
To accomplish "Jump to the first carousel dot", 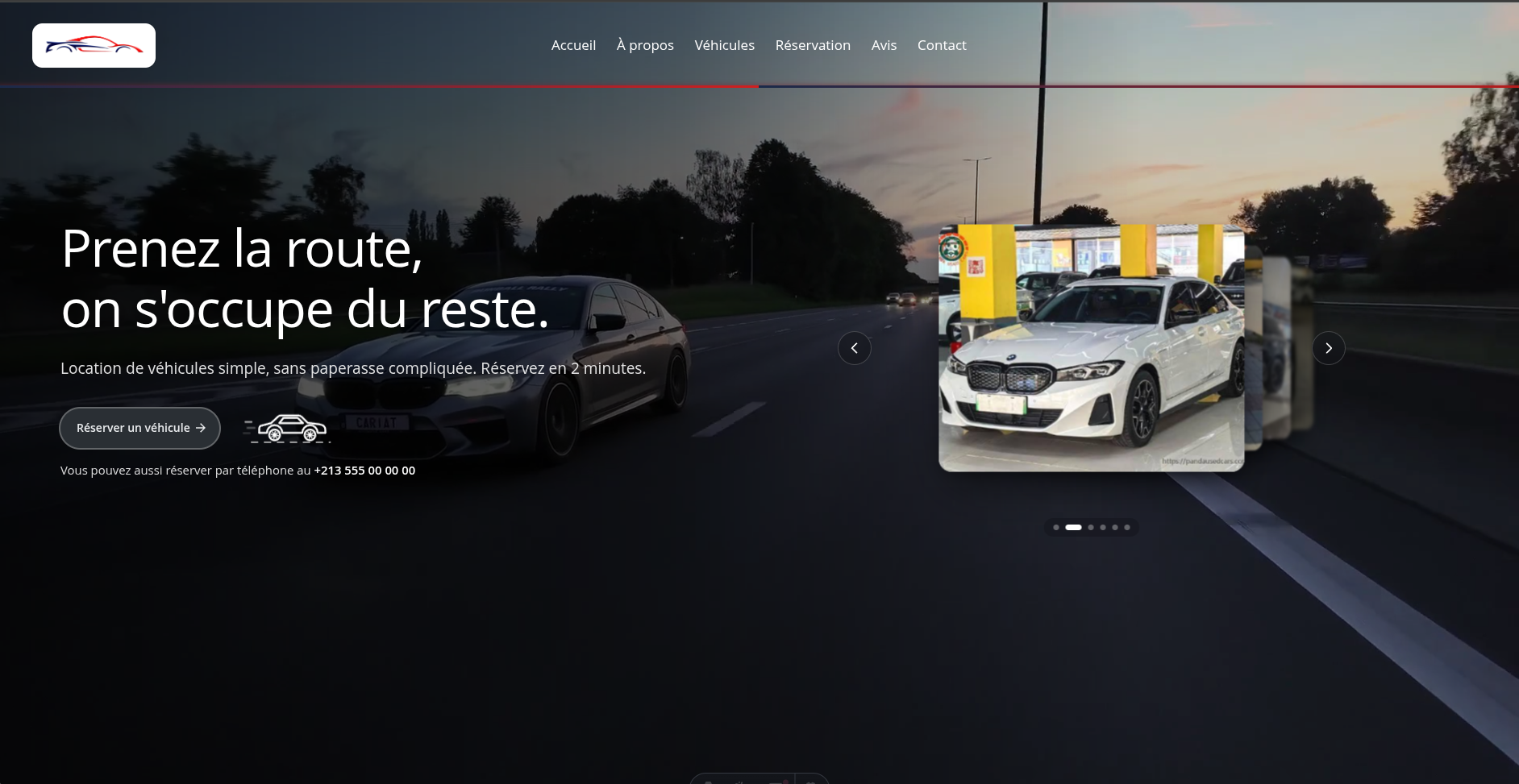I will click(1056, 528).
